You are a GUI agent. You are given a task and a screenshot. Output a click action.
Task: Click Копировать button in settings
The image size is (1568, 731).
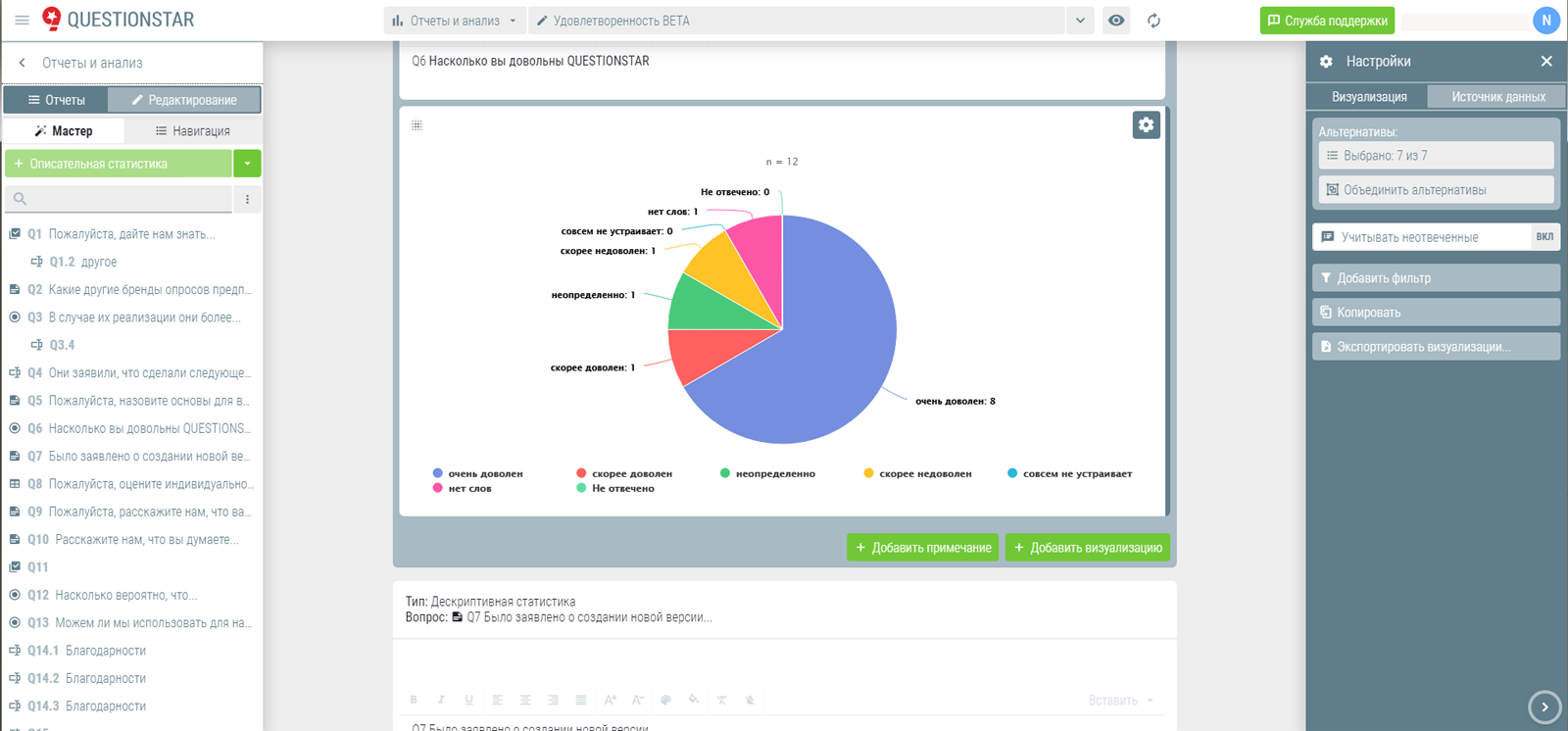click(1436, 313)
